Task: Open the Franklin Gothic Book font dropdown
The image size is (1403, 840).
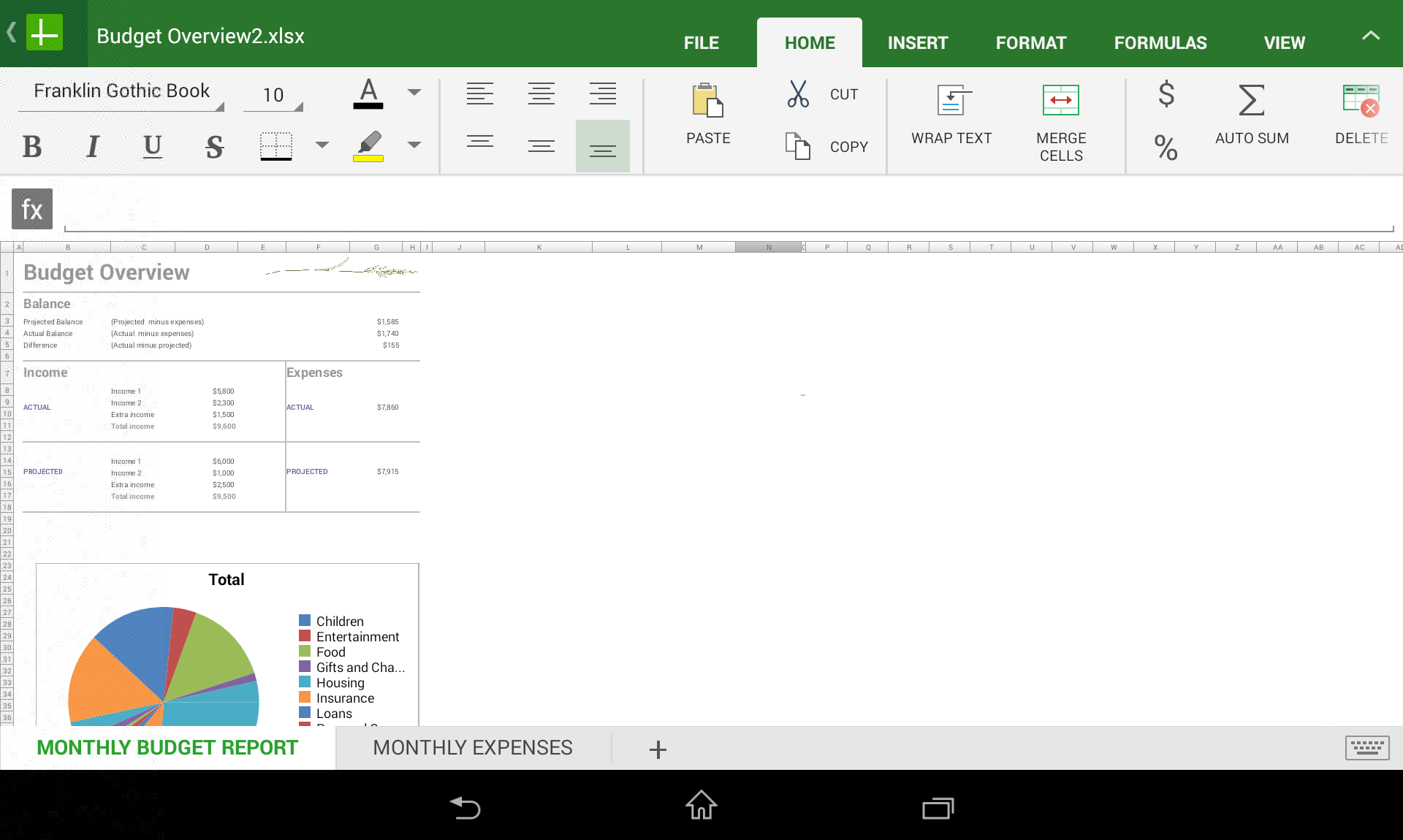Action: point(121,93)
